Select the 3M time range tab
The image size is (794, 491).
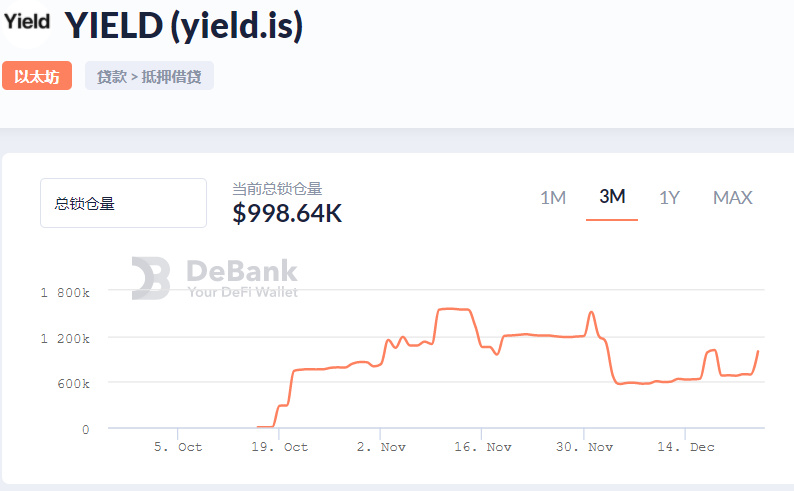[x=612, y=196]
